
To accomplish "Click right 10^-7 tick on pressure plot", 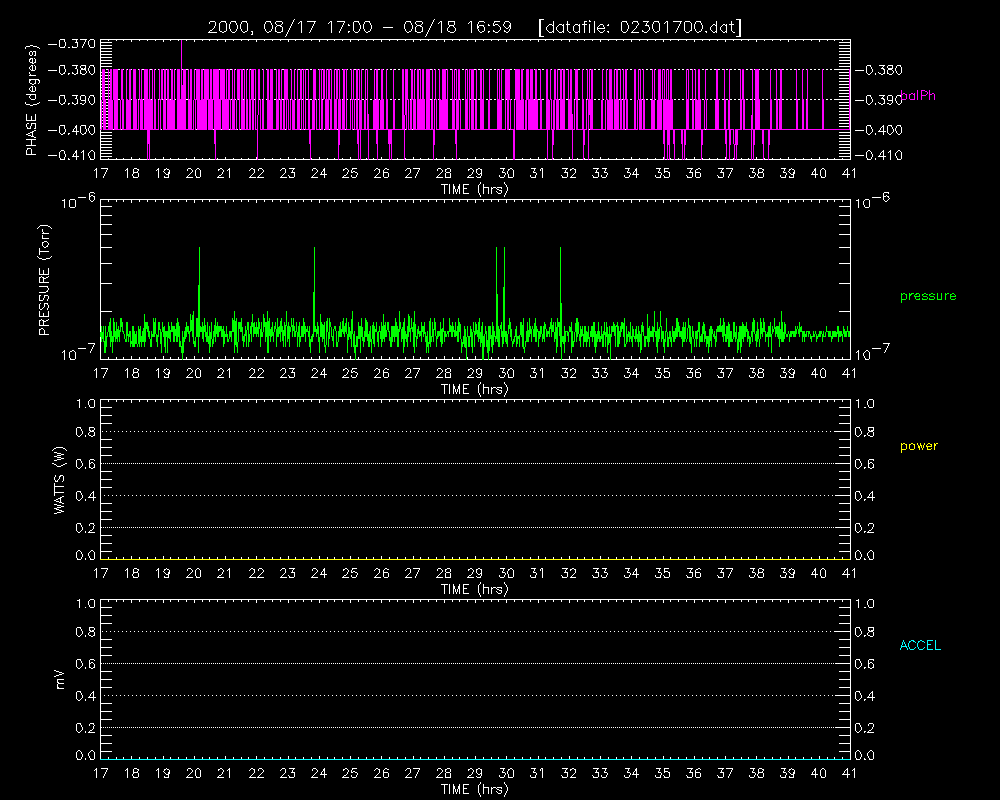I will (872, 352).
